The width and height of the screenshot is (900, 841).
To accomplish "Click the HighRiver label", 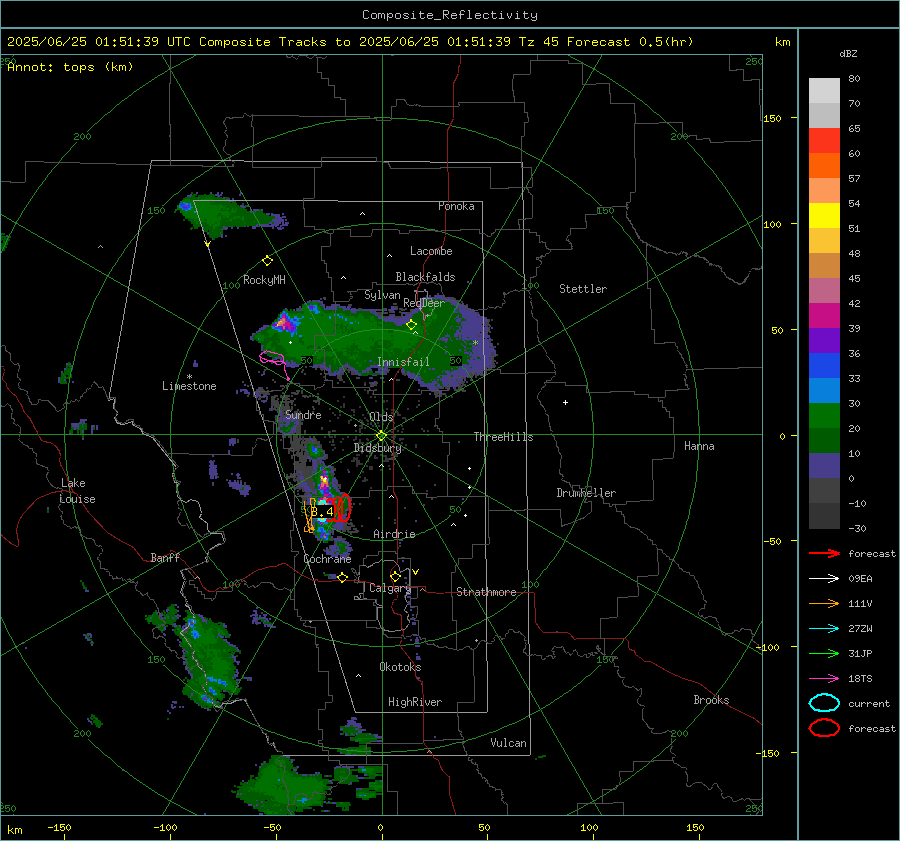I will pos(415,702).
